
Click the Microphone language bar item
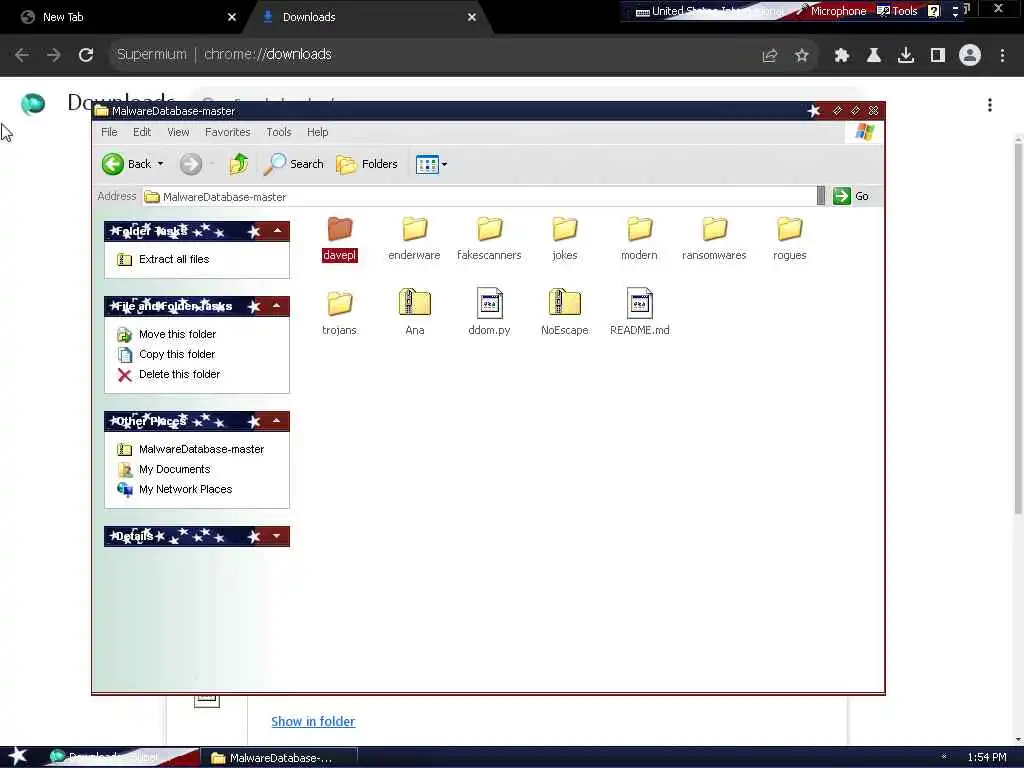[x=831, y=10]
